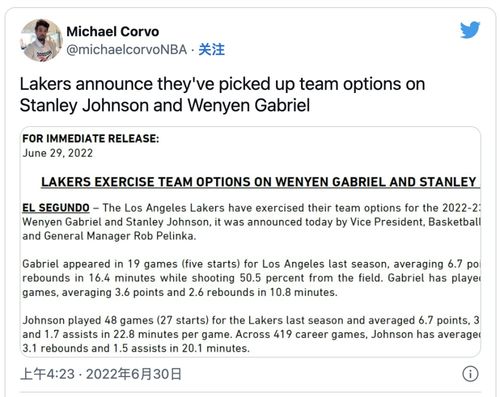Click the underlined EL SEGUNDO text
The image size is (500, 397).
[x=56, y=208]
